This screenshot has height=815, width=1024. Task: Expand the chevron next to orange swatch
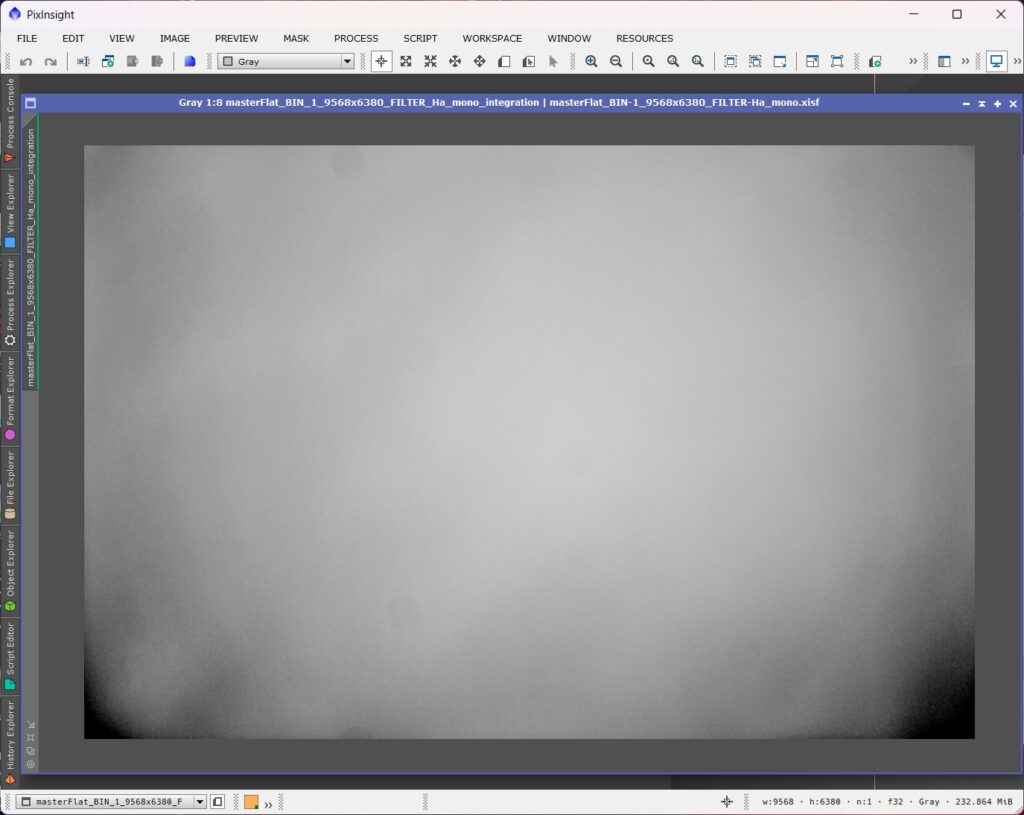268,805
